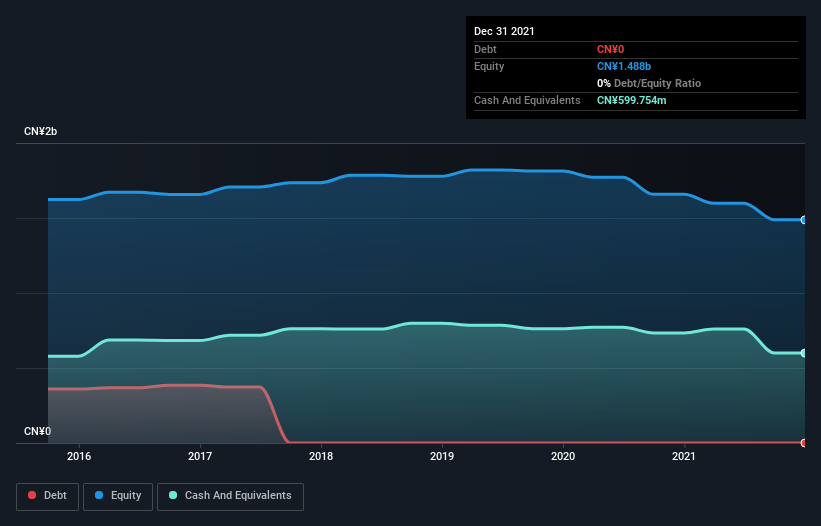The width and height of the screenshot is (821, 526).
Task: Toggle the Cash And Equivalents legend button
Action: pos(230,496)
